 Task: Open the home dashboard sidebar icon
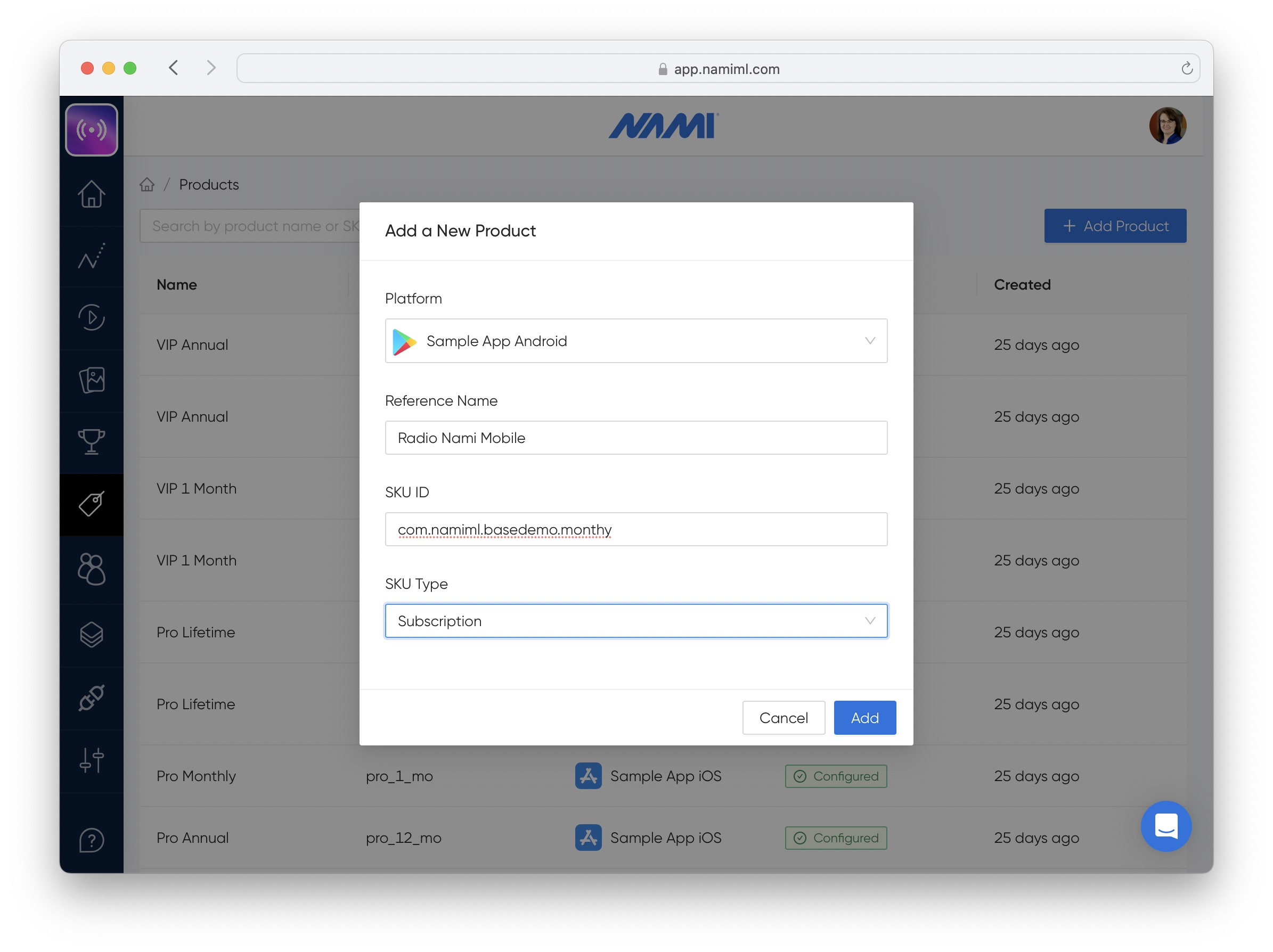[91, 194]
